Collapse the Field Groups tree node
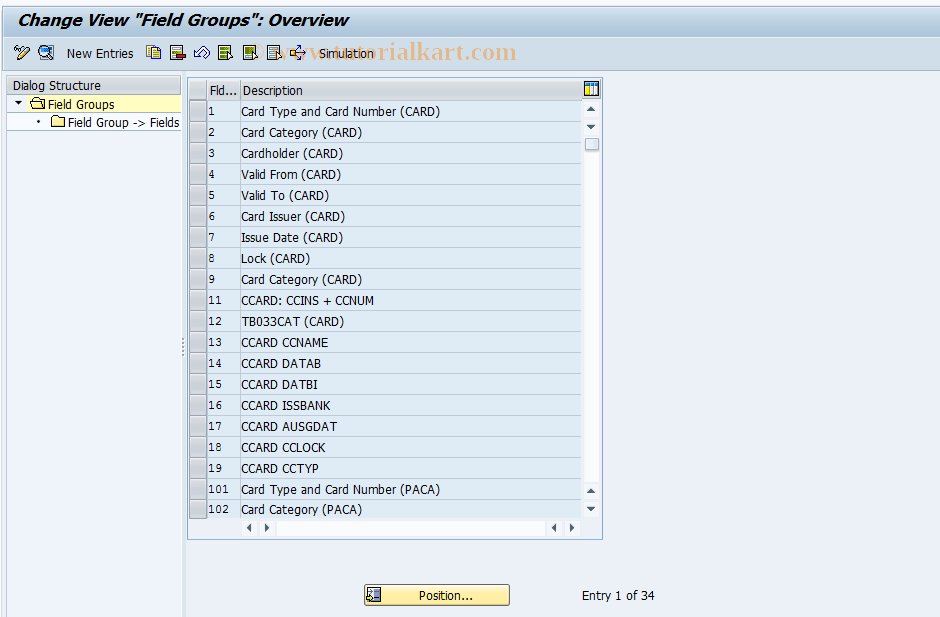Viewport: 940px width, 617px height. tap(18, 103)
